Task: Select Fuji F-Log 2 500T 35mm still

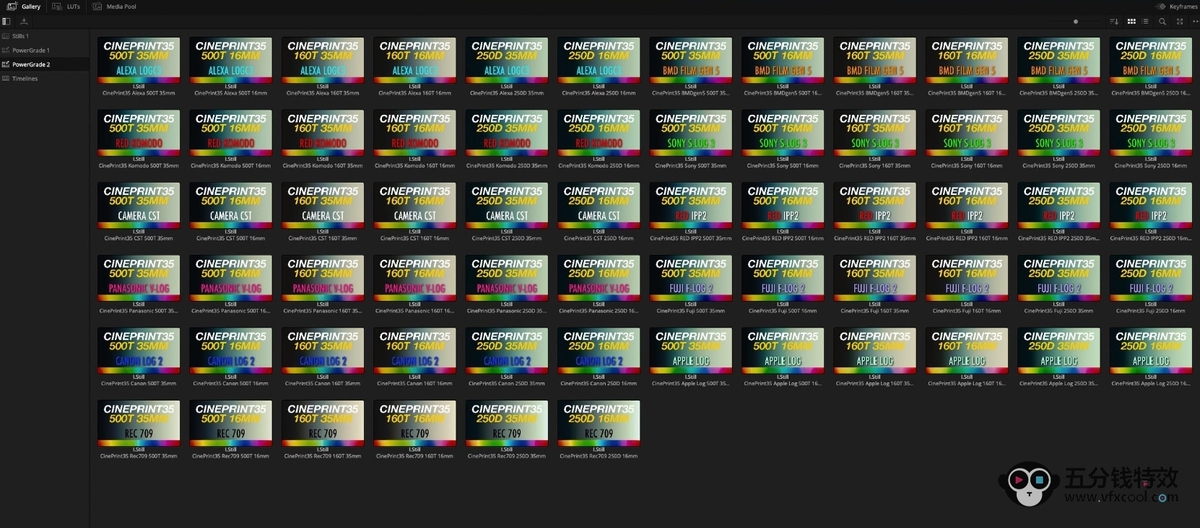Action: [690, 279]
